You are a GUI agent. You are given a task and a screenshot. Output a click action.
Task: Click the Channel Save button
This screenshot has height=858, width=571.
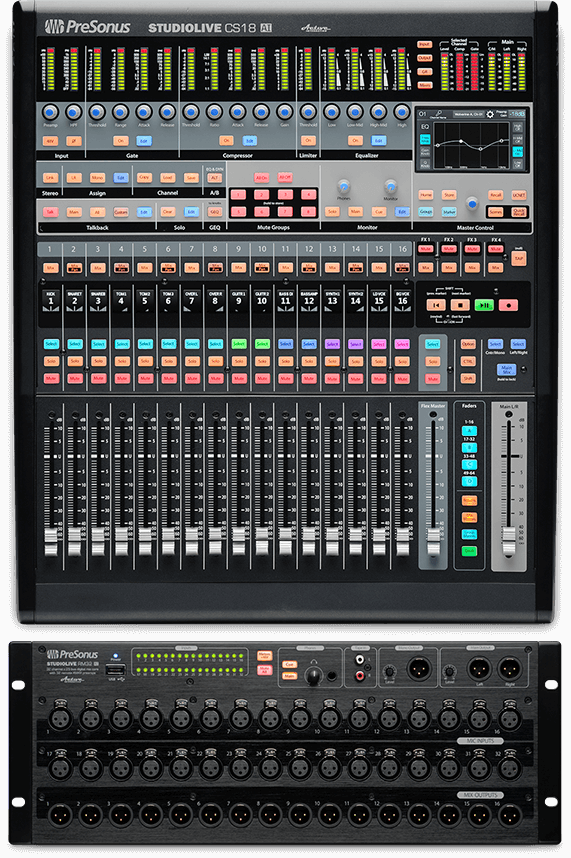coord(191,178)
